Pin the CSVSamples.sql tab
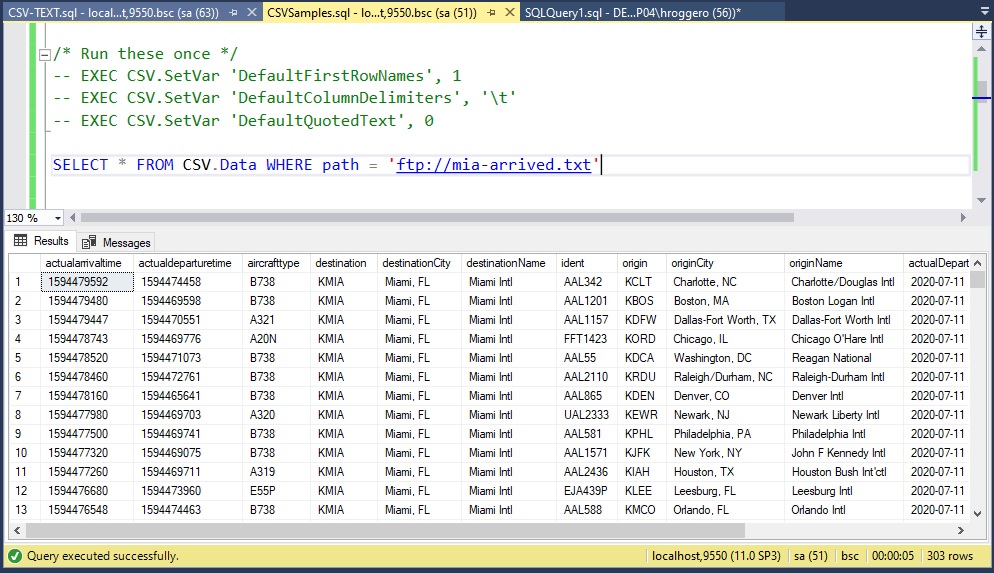The image size is (994, 573). [x=491, y=12]
